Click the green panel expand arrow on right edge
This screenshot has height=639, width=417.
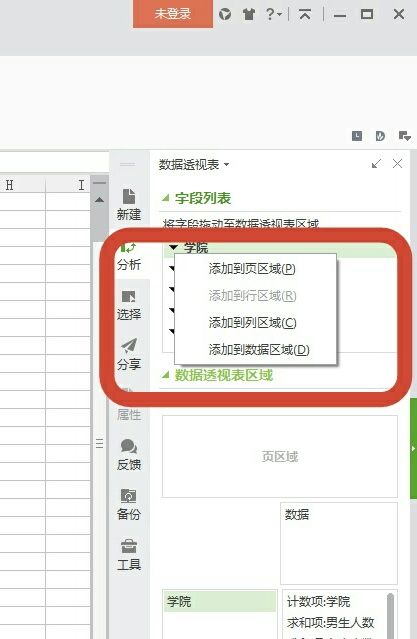pyautogui.click(x=413, y=448)
